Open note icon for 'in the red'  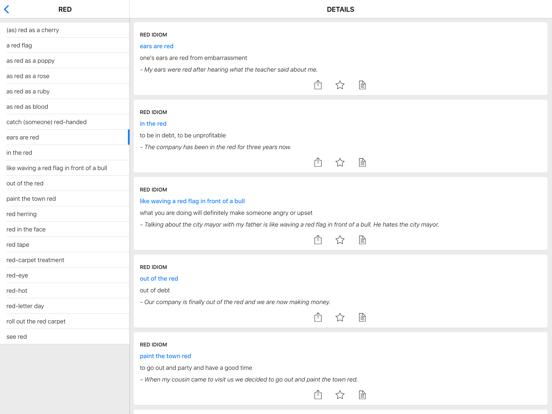point(362,162)
